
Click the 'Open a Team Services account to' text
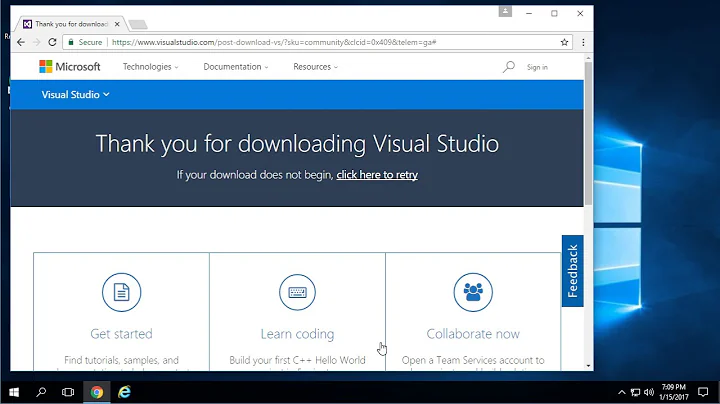(x=473, y=360)
